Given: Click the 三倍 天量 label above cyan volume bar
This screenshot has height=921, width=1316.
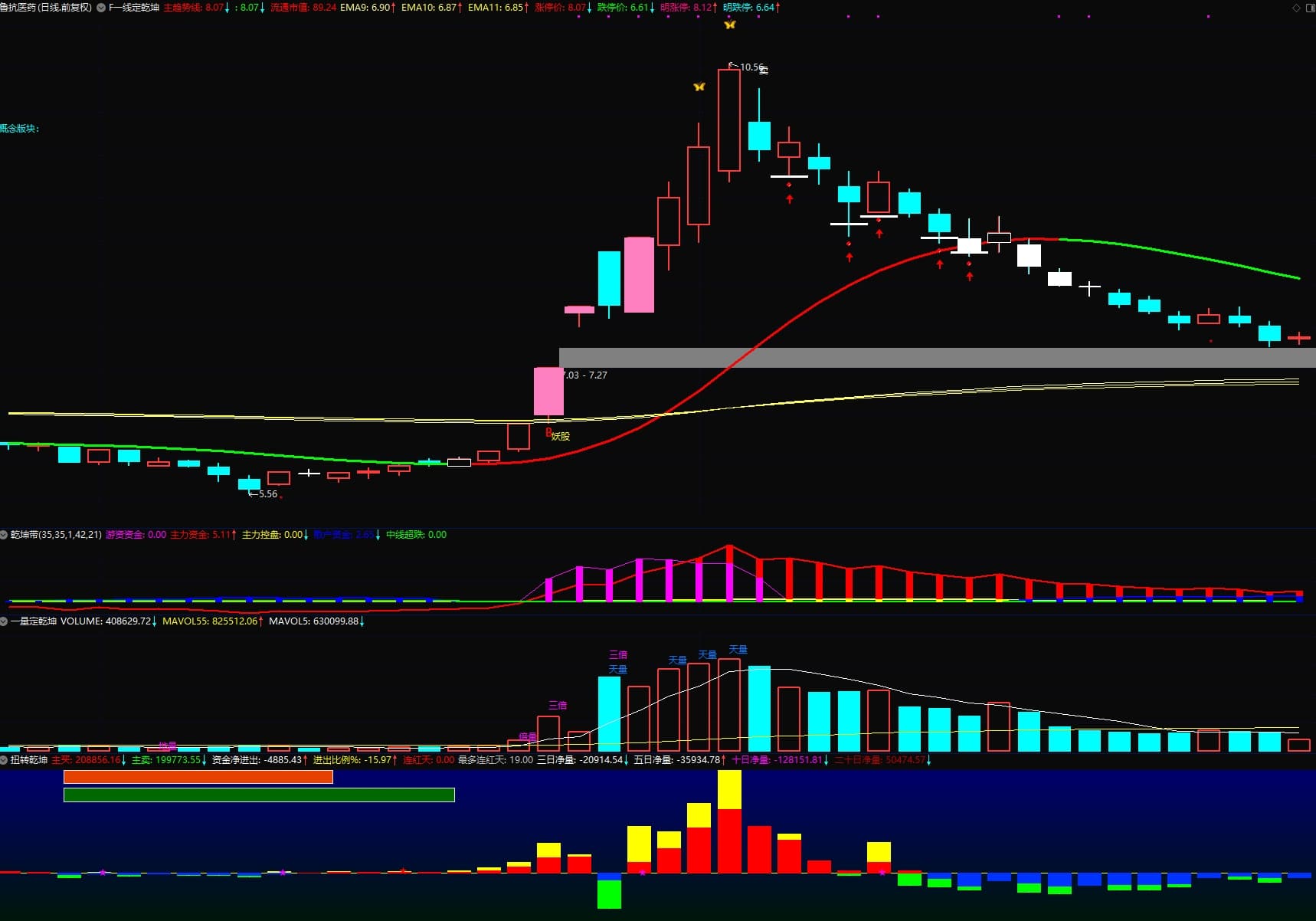Looking at the screenshot, I should [617, 662].
